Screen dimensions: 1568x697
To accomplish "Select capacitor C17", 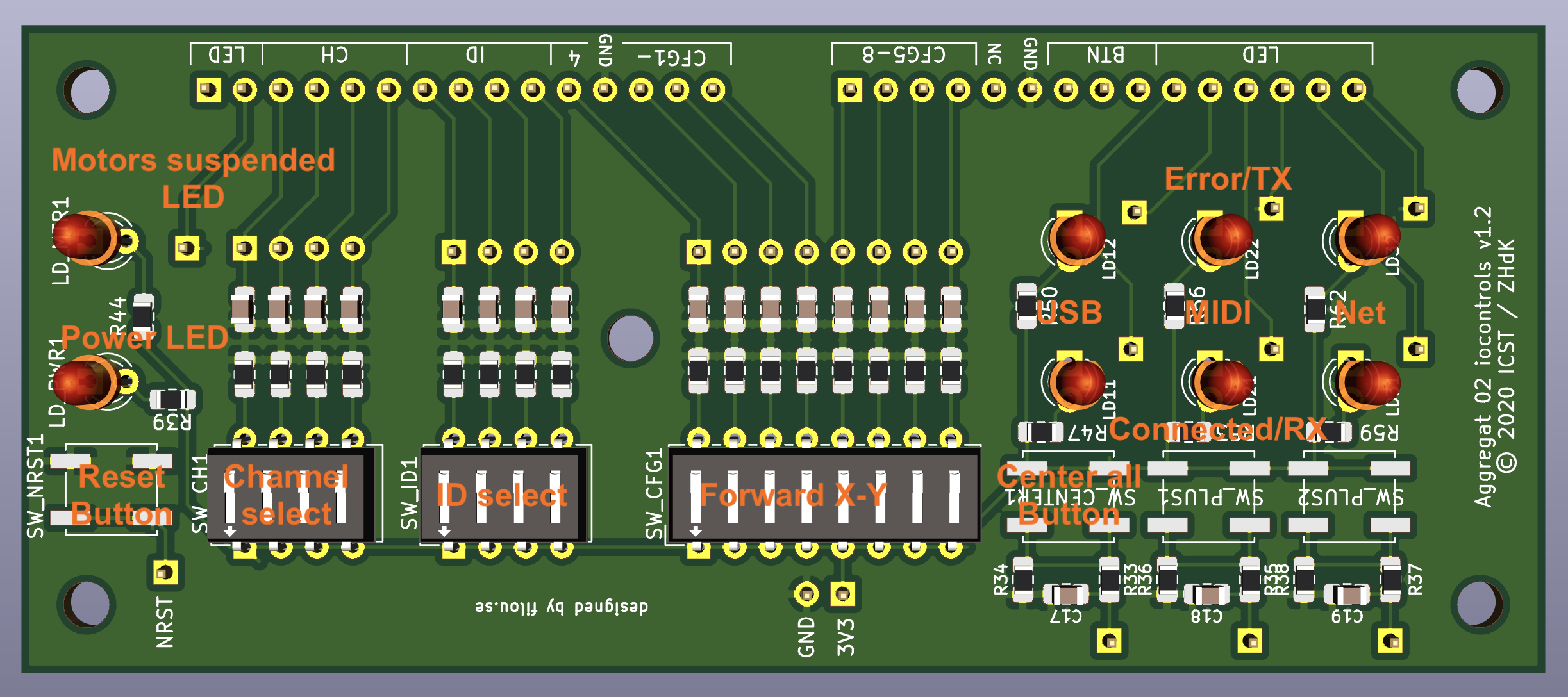I will tap(1065, 595).
